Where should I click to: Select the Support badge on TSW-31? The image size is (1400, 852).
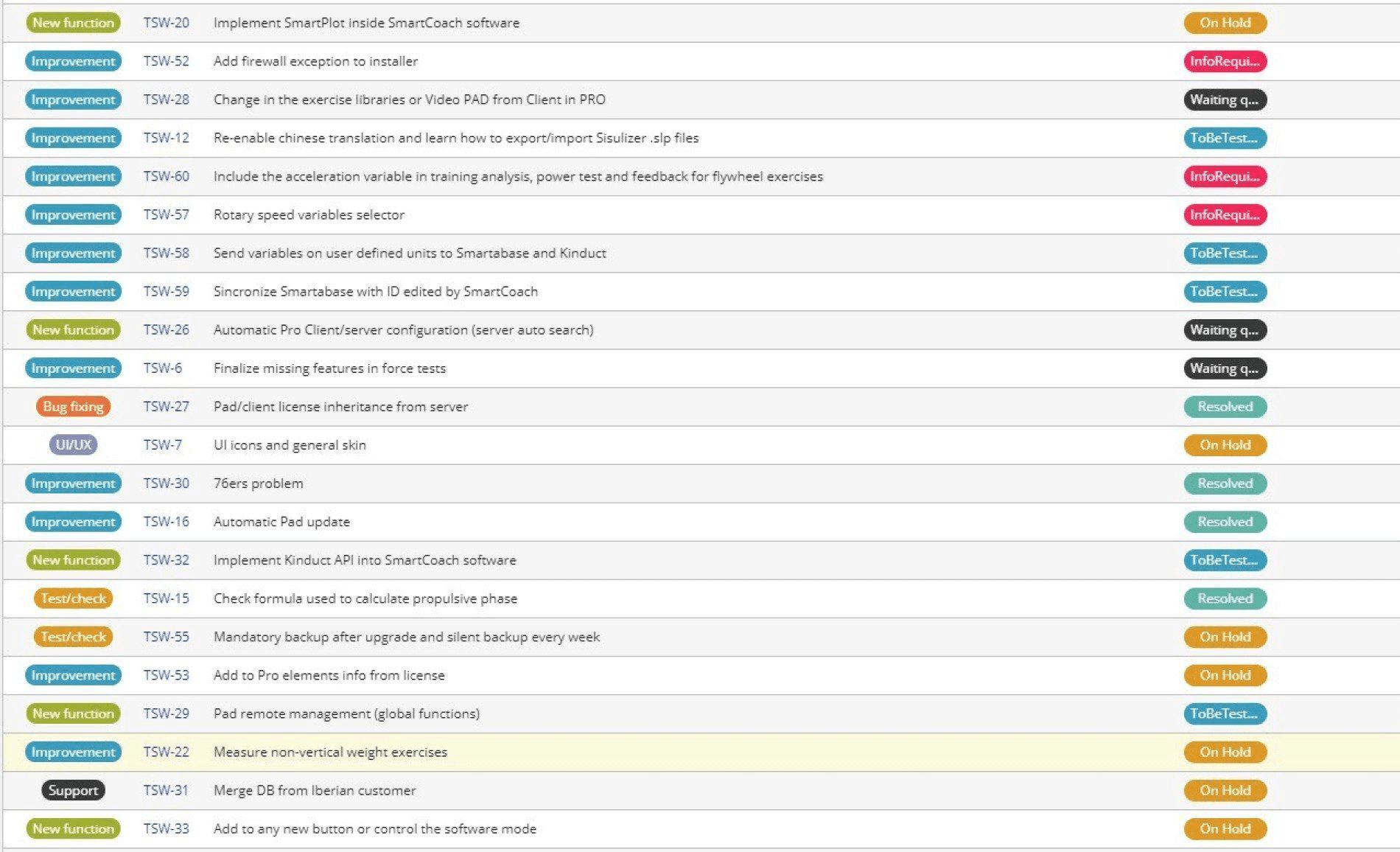click(x=72, y=790)
